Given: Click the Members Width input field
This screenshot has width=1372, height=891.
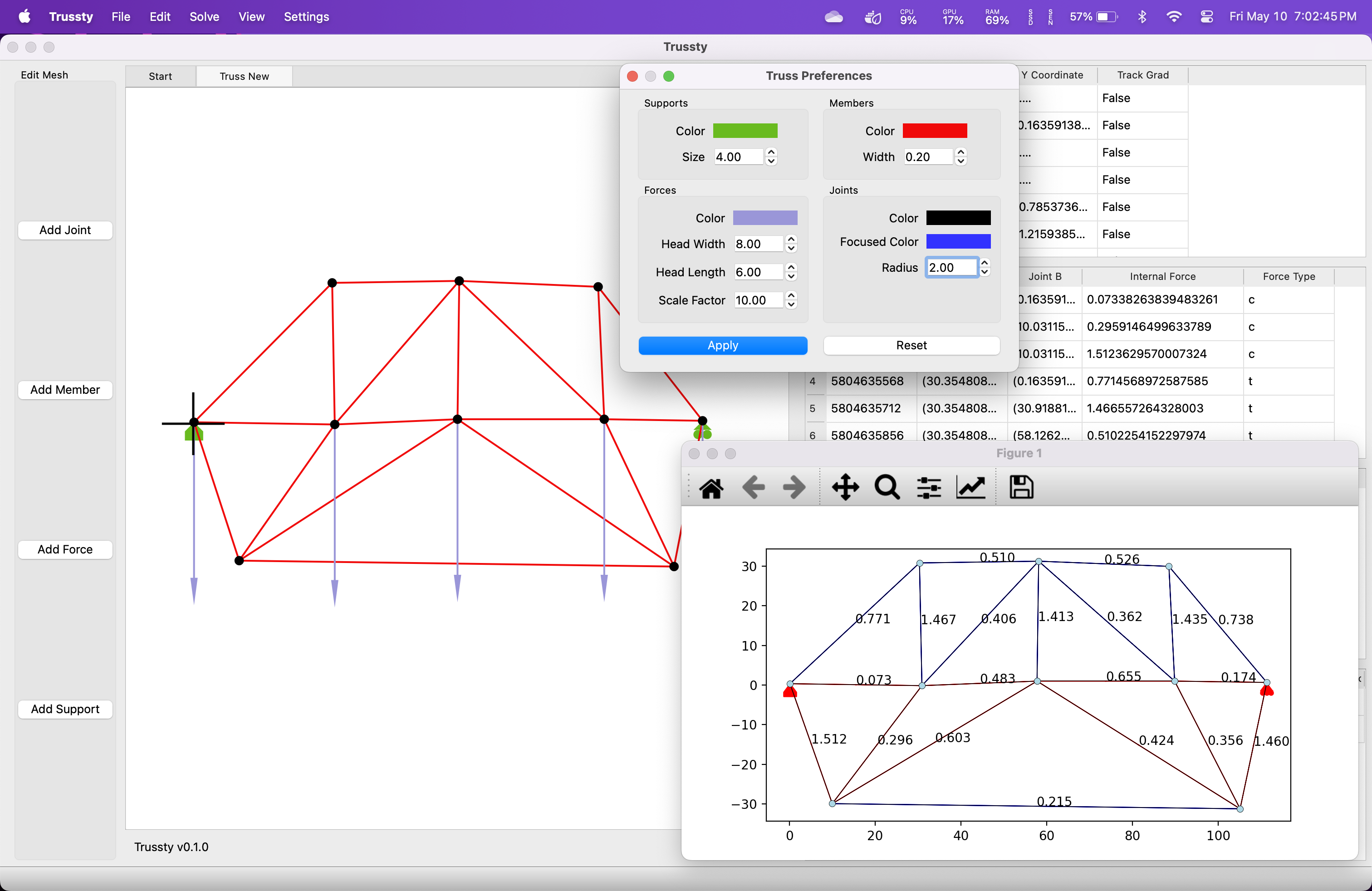Looking at the screenshot, I should tap(928, 157).
